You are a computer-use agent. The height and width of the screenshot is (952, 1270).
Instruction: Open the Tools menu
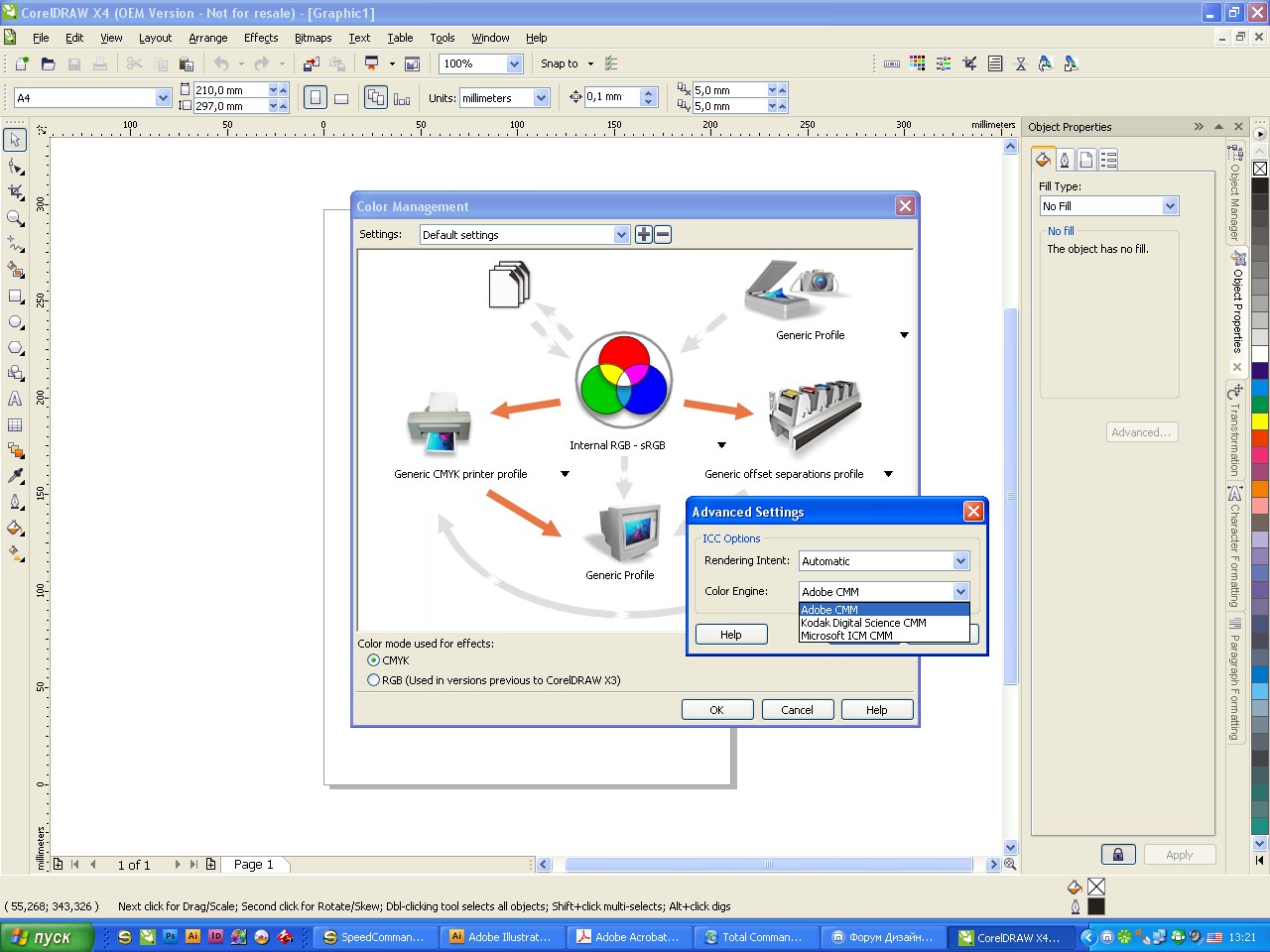coord(443,38)
